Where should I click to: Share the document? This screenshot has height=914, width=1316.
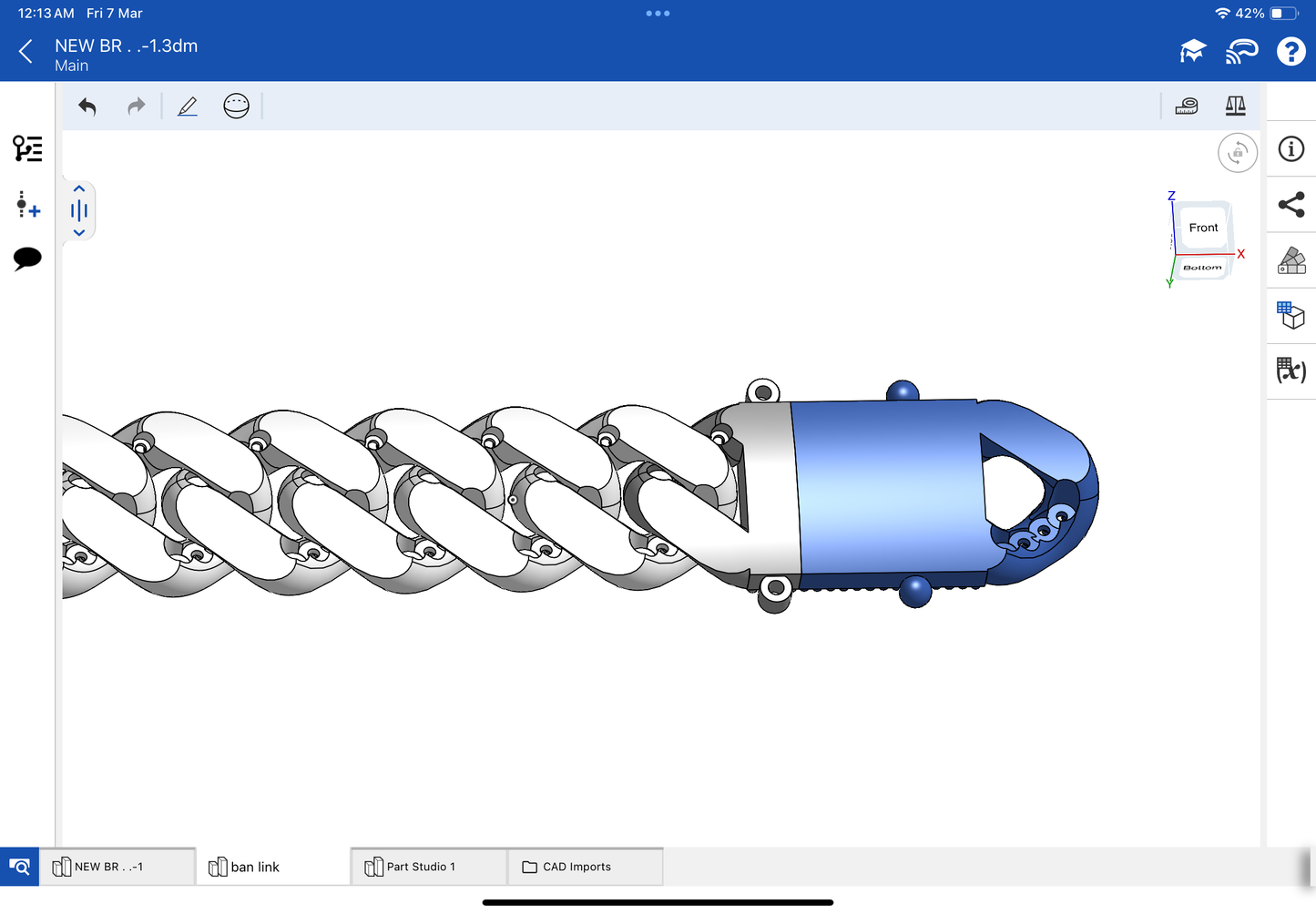pyautogui.click(x=1290, y=205)
